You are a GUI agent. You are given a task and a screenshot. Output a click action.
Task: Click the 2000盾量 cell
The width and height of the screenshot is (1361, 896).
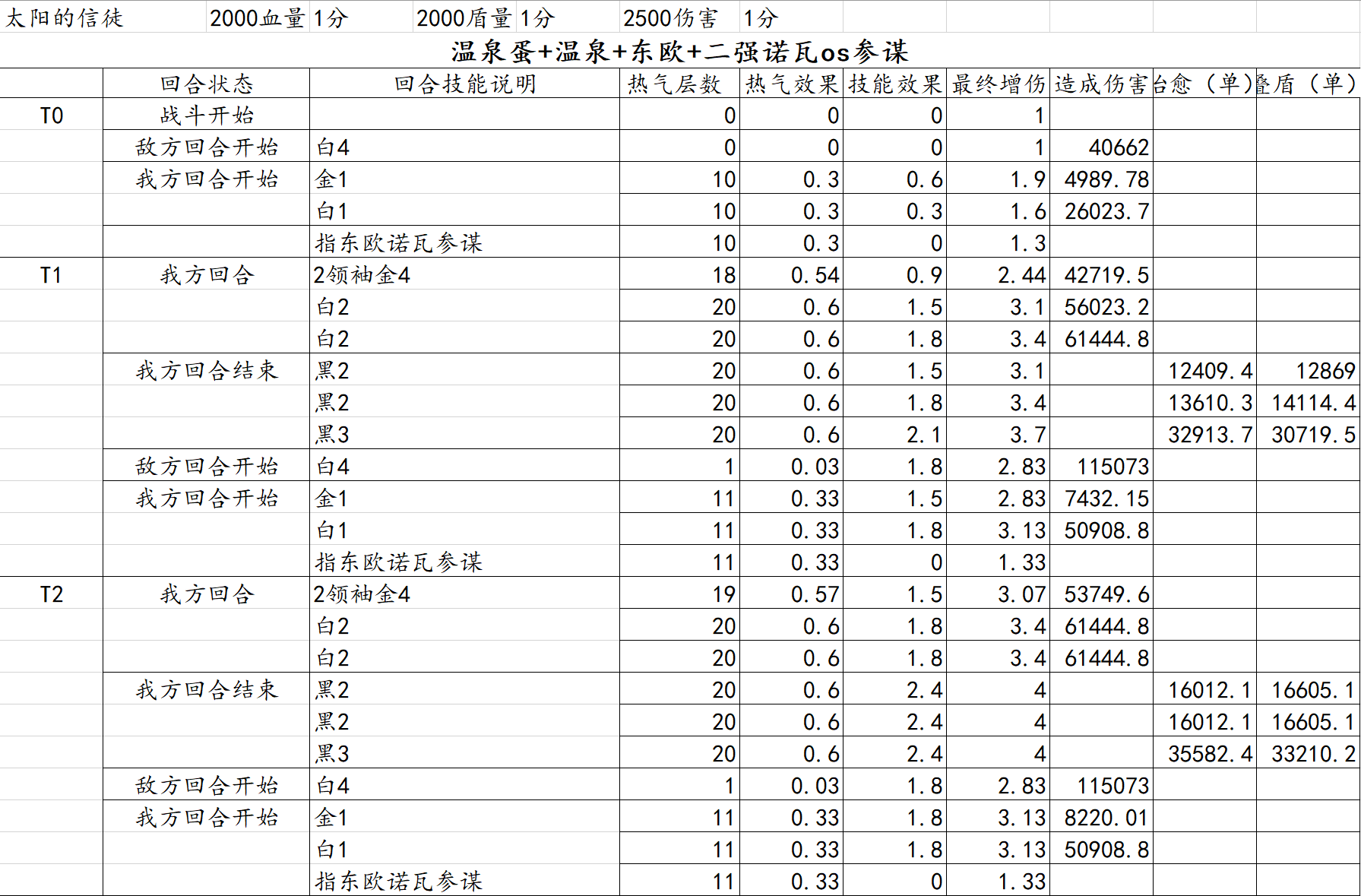[464, 17]
